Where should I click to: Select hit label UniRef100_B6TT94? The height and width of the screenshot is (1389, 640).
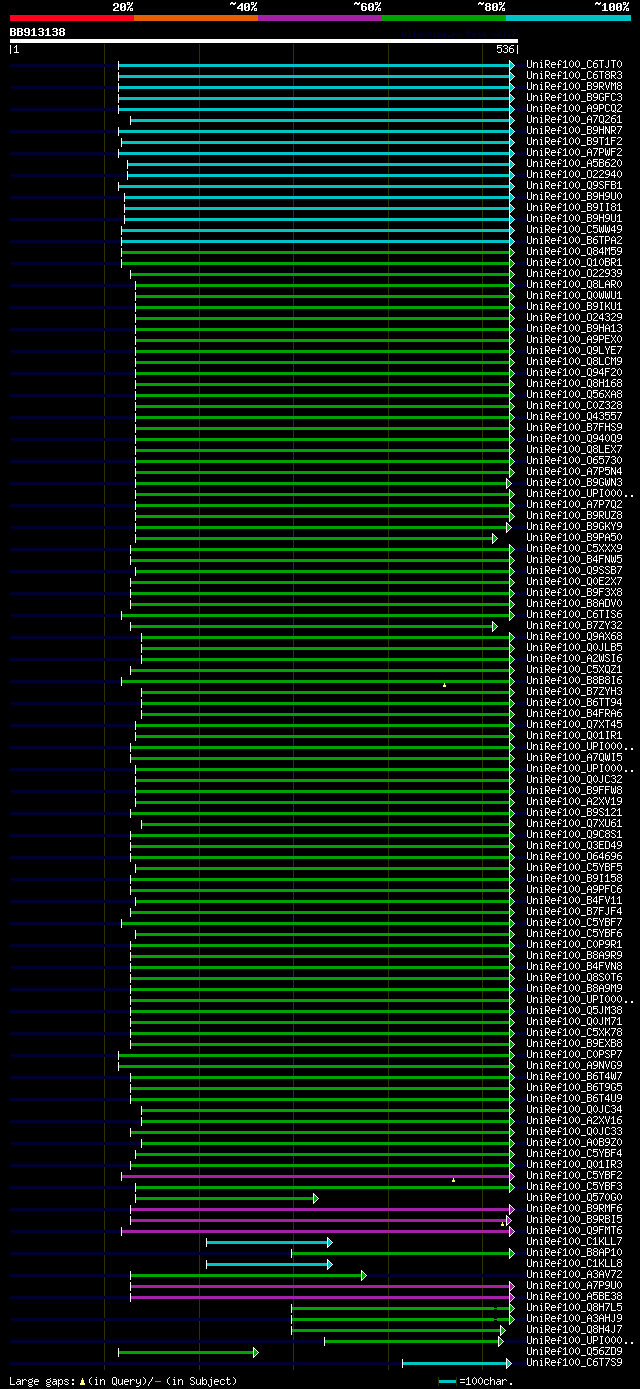pyautogui.click(x=574, y=703)
